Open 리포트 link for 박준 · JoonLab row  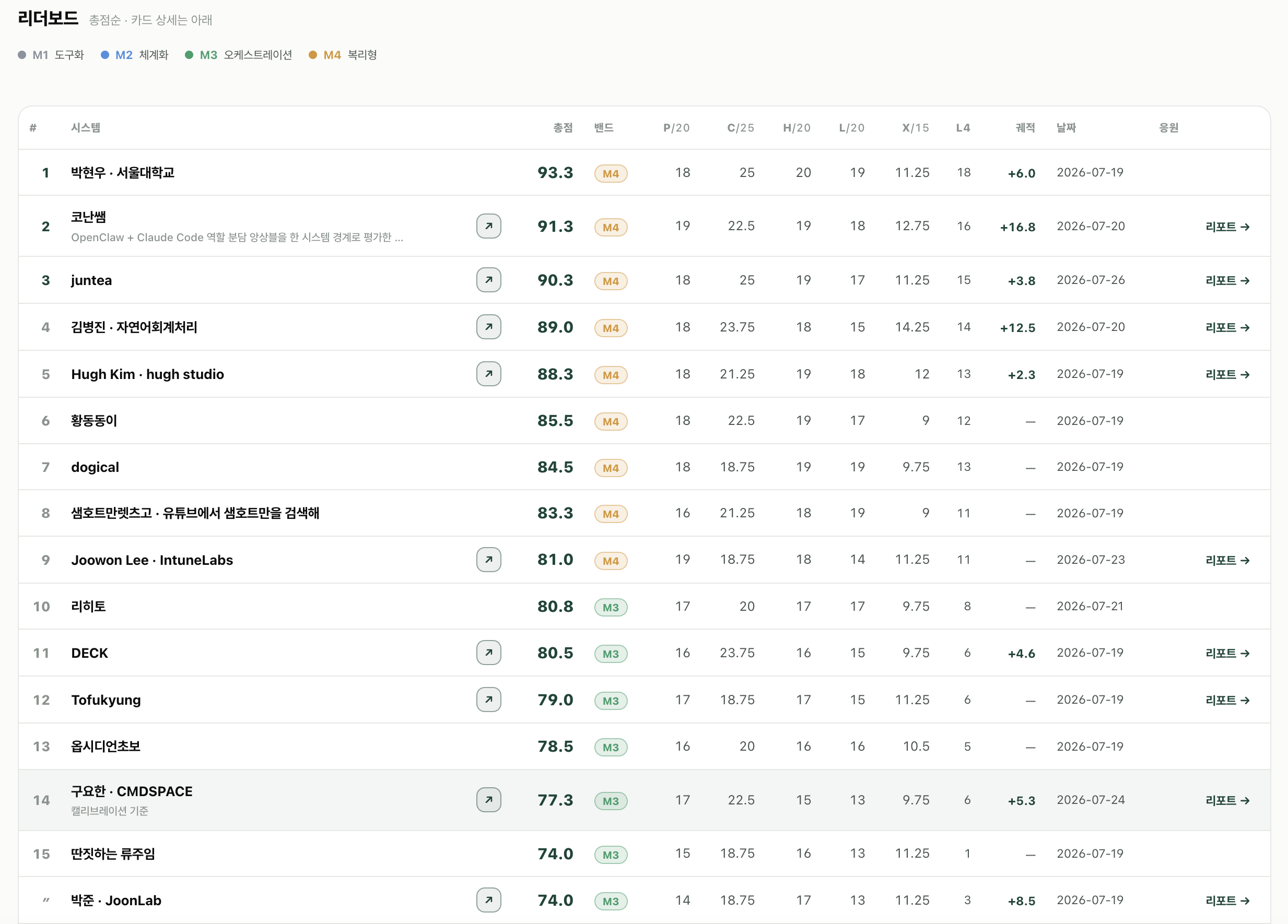[x=1227, y=901]
